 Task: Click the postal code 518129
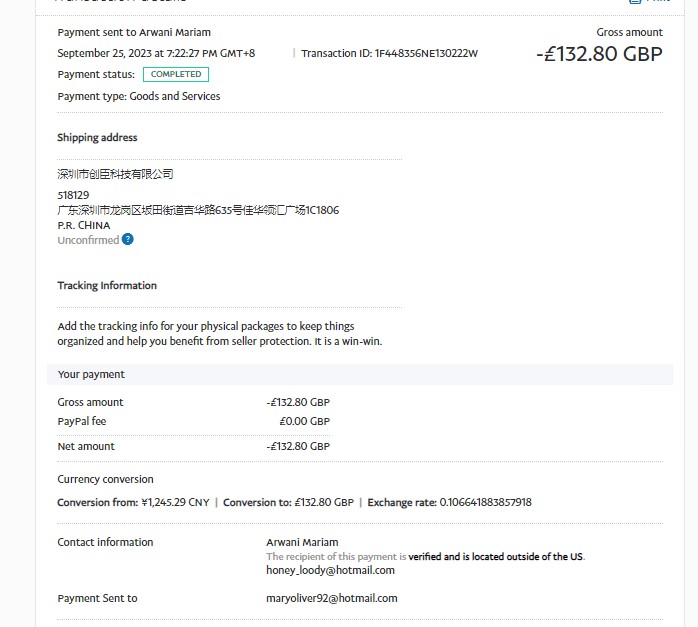(73, 195)
